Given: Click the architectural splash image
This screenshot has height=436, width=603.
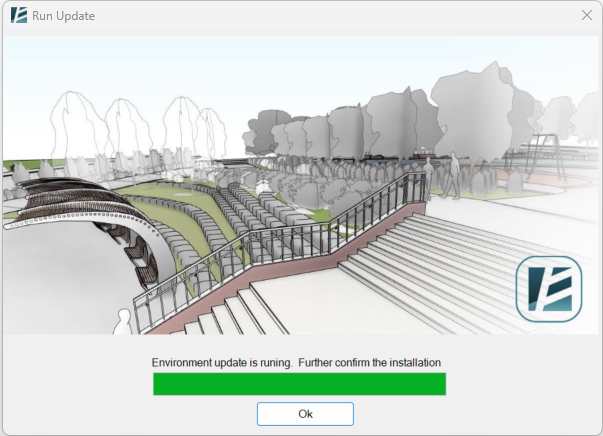Looking at the screenshot, I should (x=301, y=185).
